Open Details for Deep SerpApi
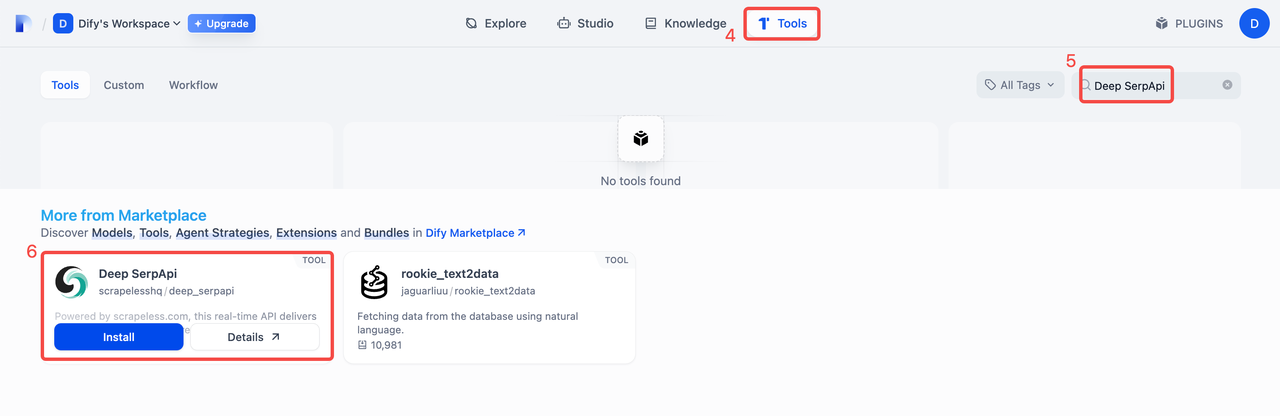The height and width of the screenshot is (416, 1280). coord(255,337)
